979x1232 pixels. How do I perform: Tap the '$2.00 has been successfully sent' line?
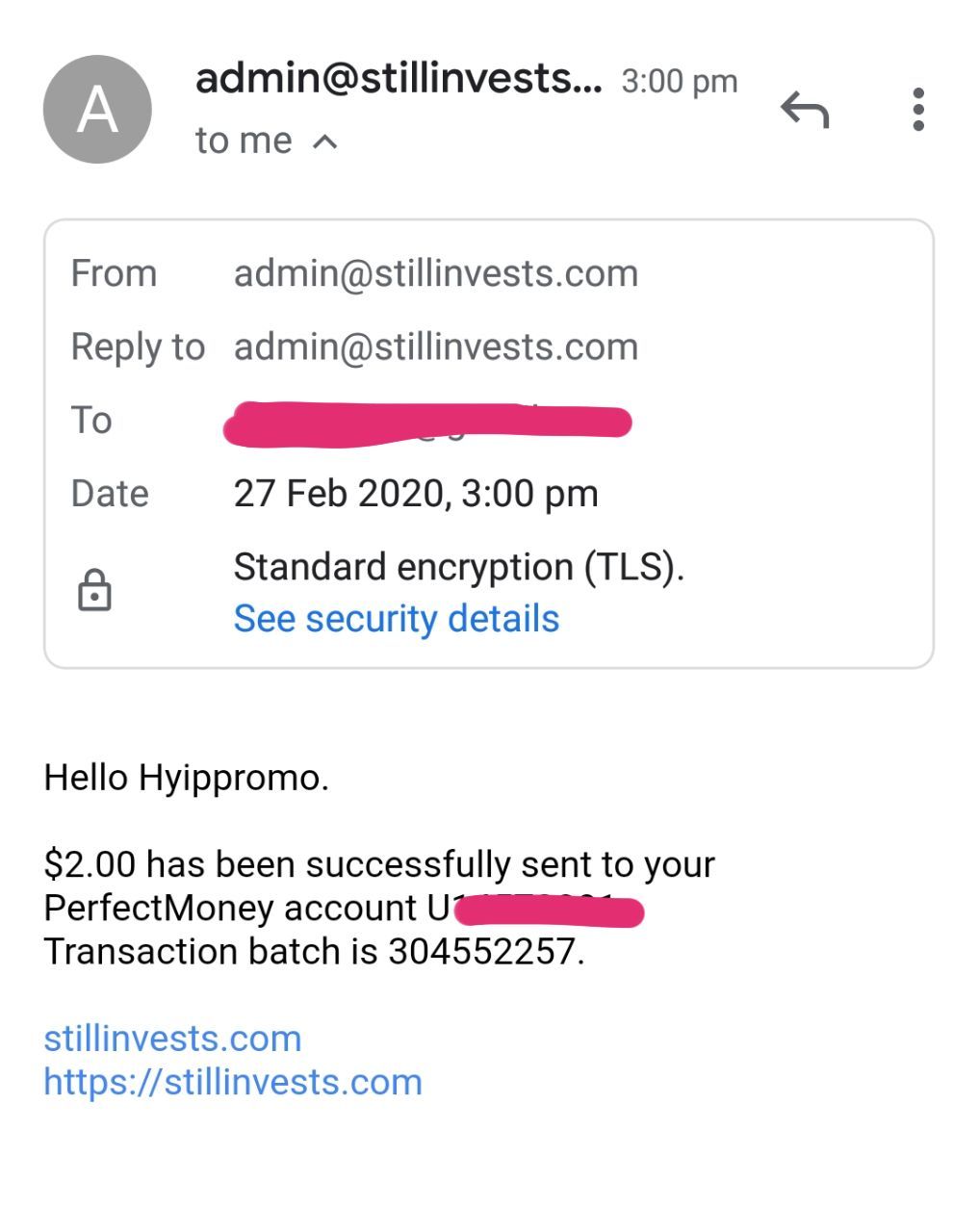tap(379, 864)
